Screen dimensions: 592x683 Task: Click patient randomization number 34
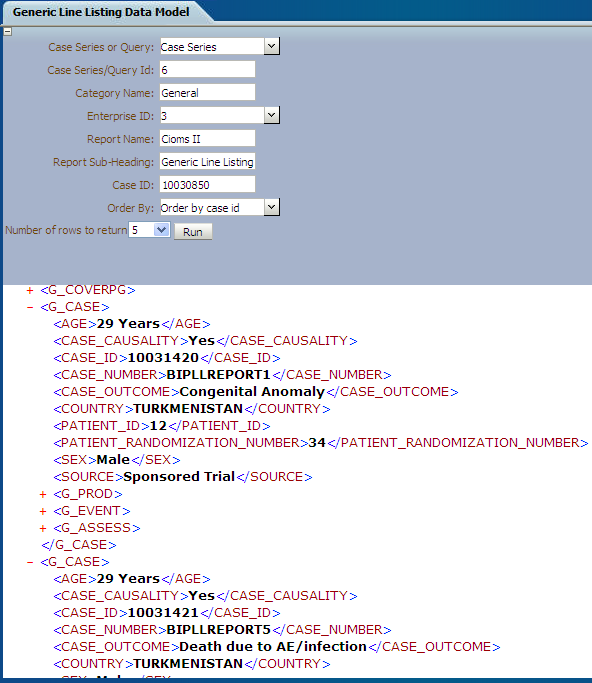point(317,443)
